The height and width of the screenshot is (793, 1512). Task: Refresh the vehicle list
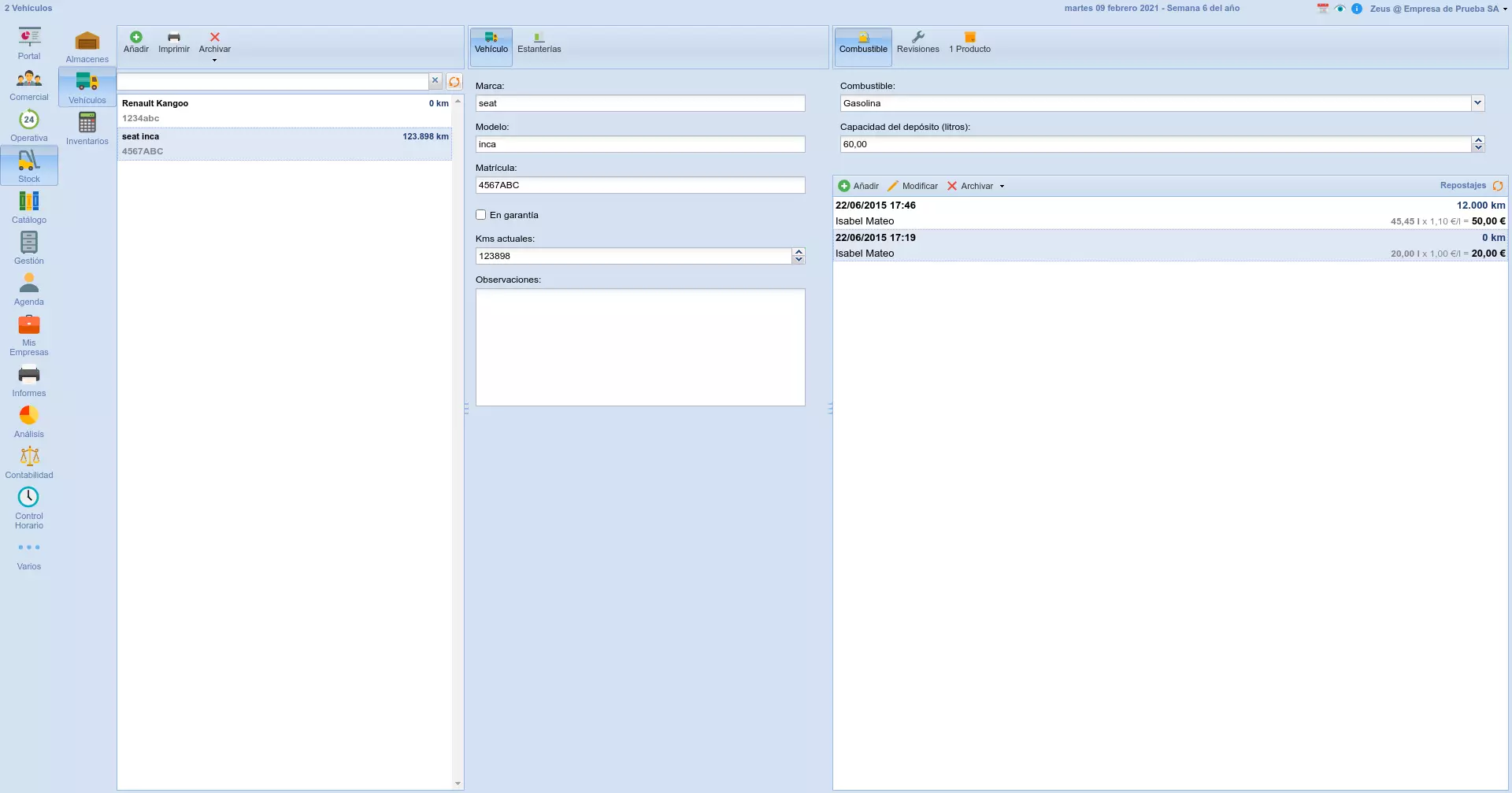coord(454,82)
